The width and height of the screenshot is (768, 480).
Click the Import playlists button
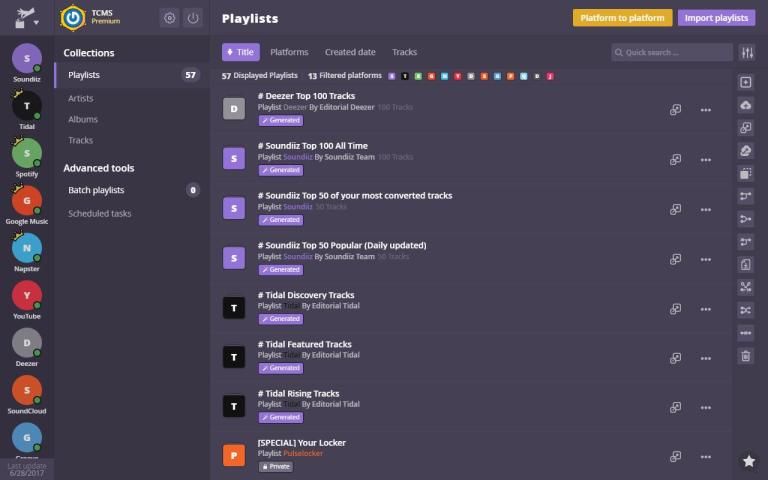click(716, 18)
